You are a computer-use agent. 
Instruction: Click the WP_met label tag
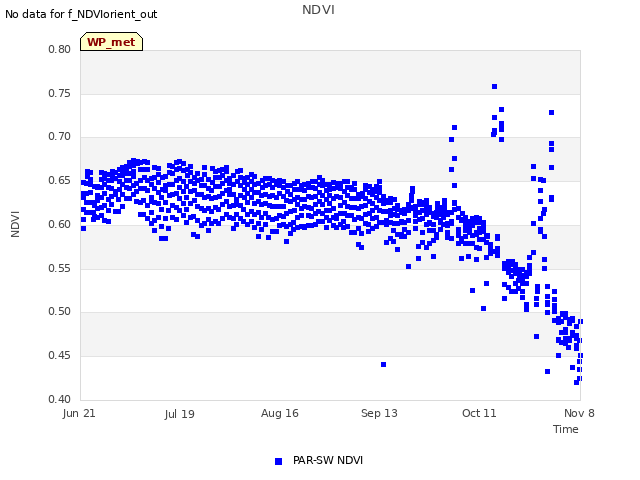111,42
